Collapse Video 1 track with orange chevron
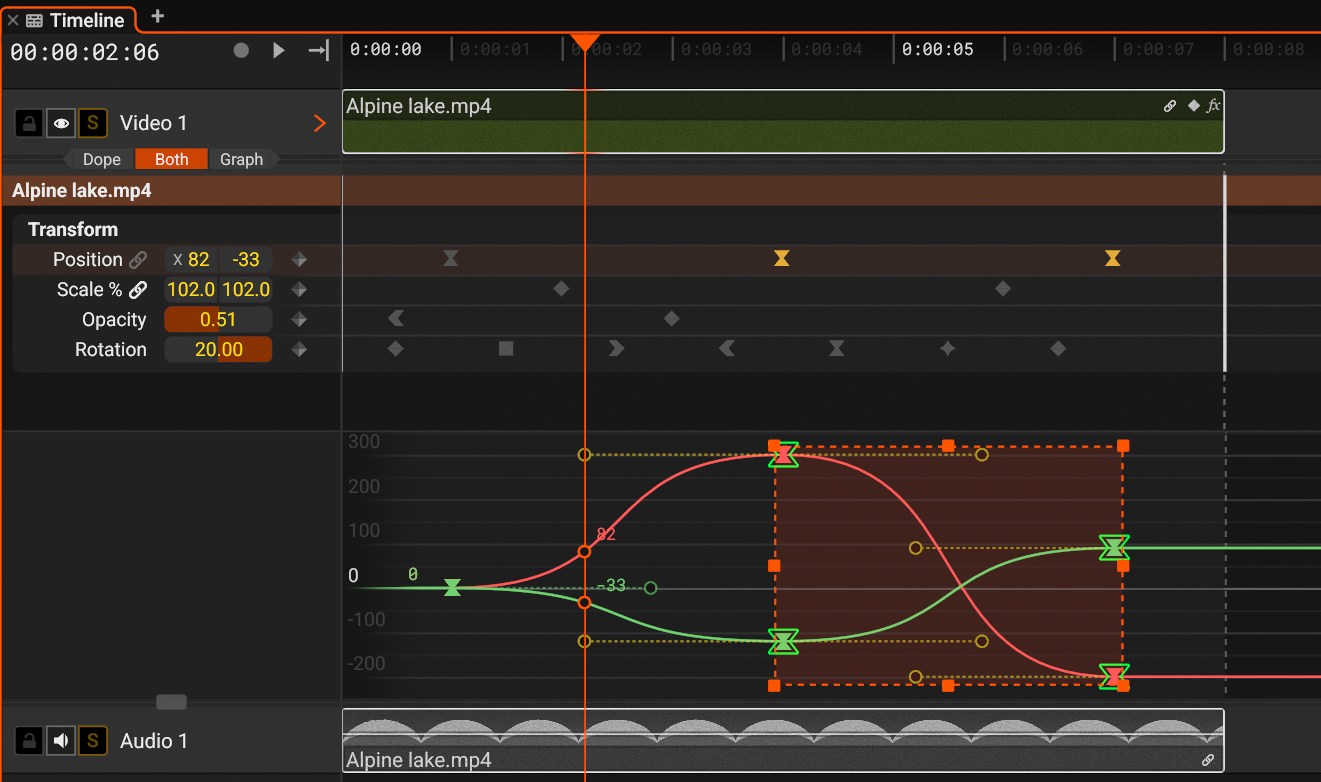Image resolution: width=1321 pixels, height=782 pixels. pyautogui.click(x=320, y=123)
